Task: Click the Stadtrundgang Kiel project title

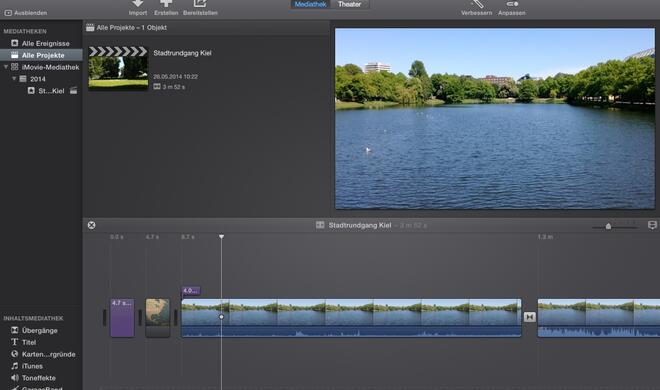Action: 182,53
